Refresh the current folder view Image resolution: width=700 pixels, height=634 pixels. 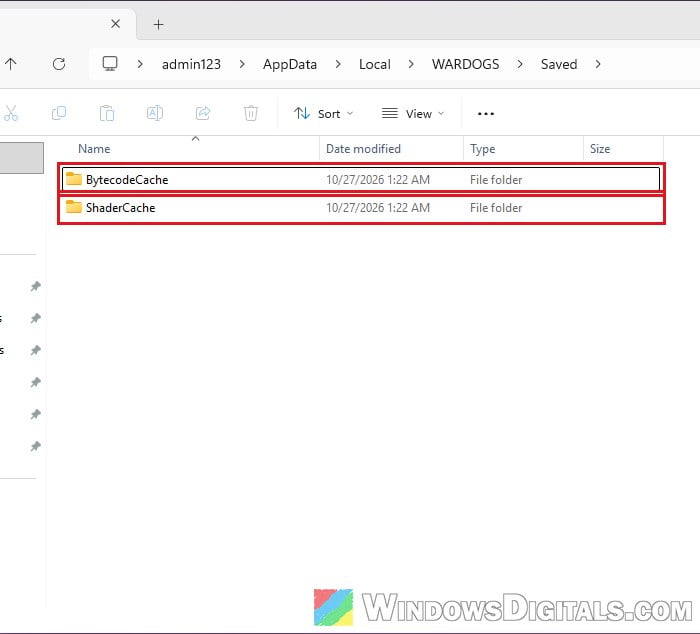point(59,64)
